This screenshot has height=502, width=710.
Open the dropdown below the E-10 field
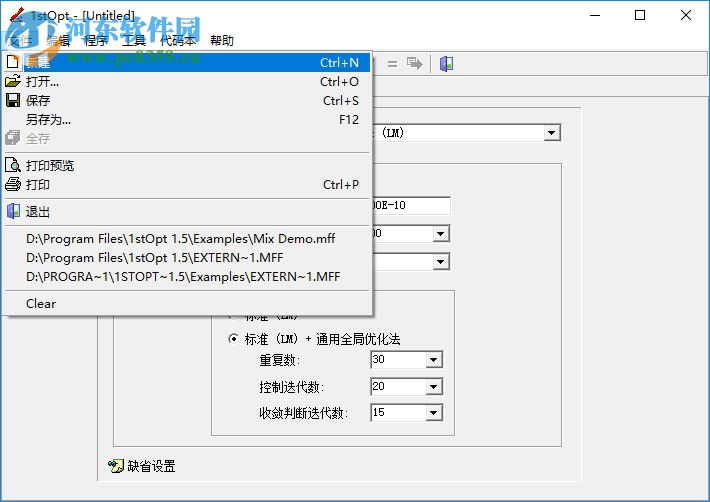click(x=440, y=234)
